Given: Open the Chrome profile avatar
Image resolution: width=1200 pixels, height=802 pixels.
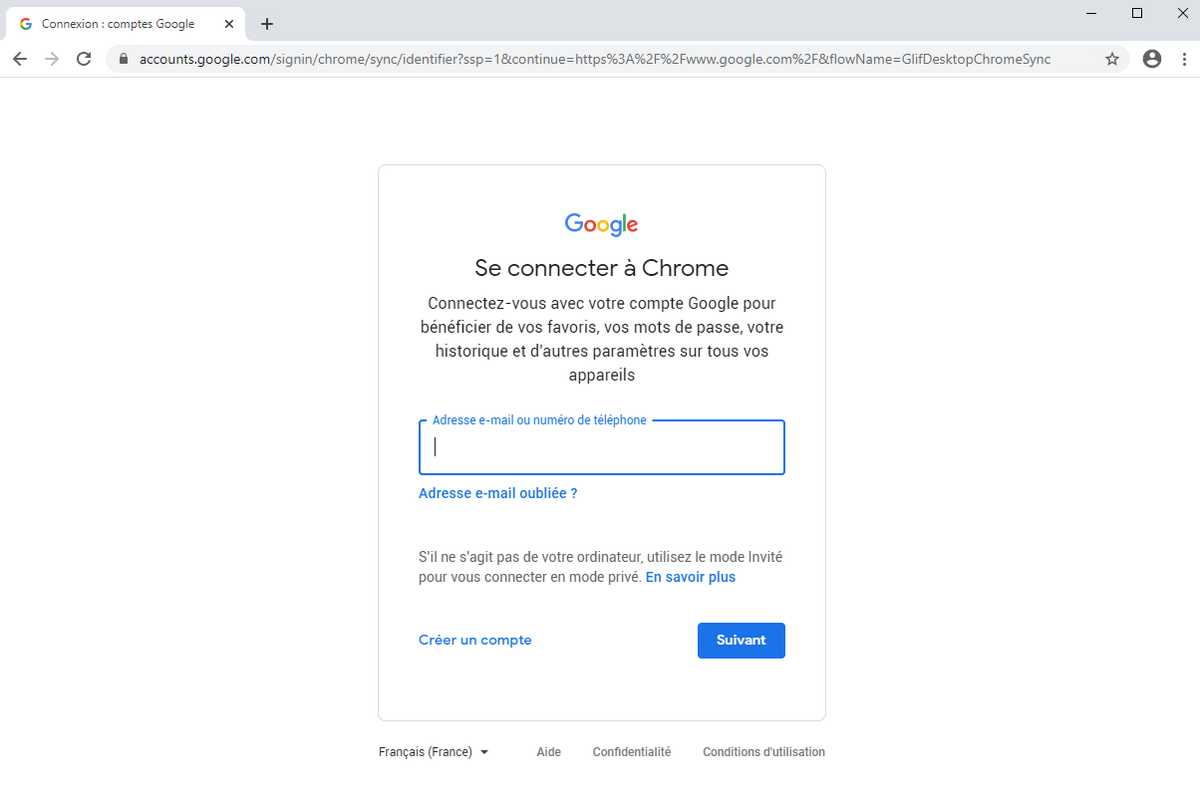Looking at the screenshot, I should pos(1151,59).
